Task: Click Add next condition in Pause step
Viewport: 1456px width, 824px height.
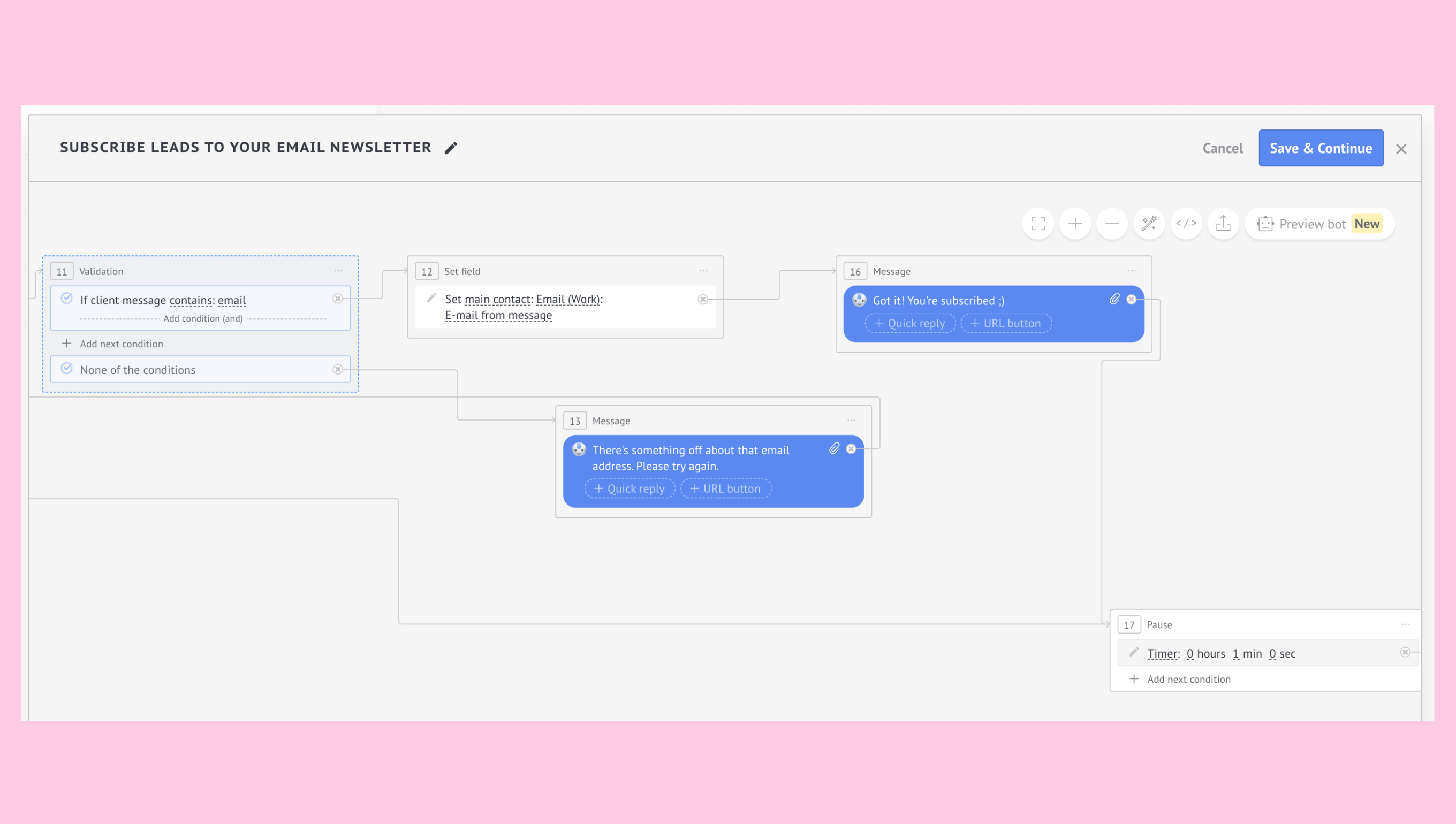Action: (1180, 679)
